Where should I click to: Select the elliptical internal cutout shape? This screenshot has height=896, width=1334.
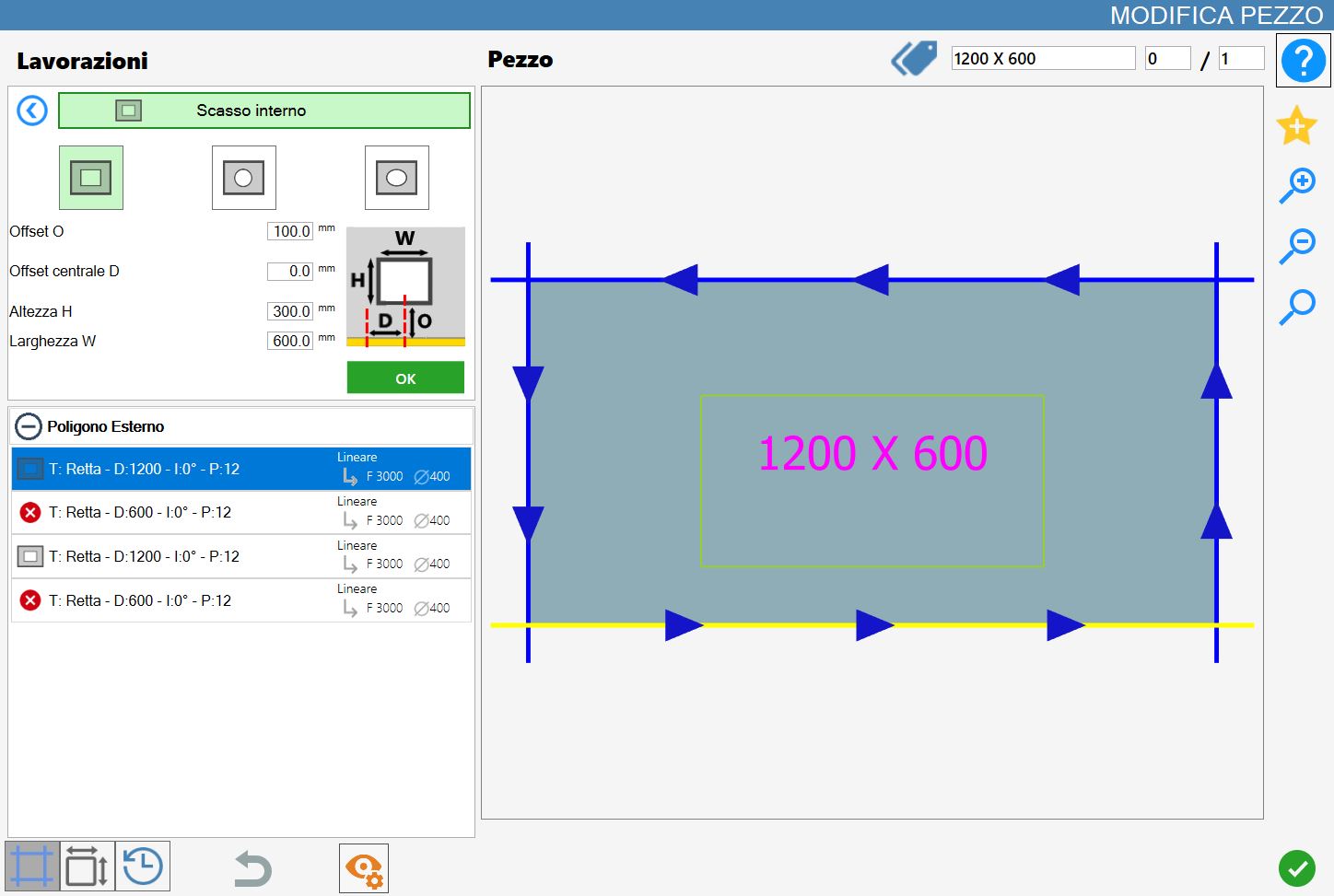(397, 178)
